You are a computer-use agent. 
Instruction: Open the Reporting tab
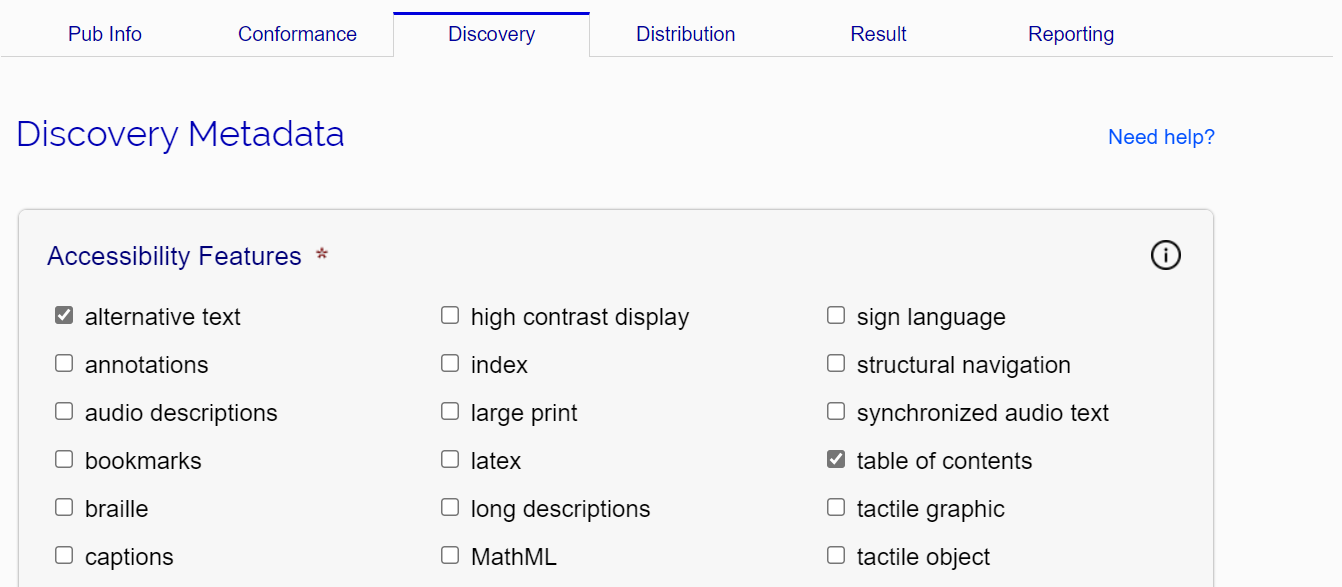pyautogui.click(x=1071, y=34)
